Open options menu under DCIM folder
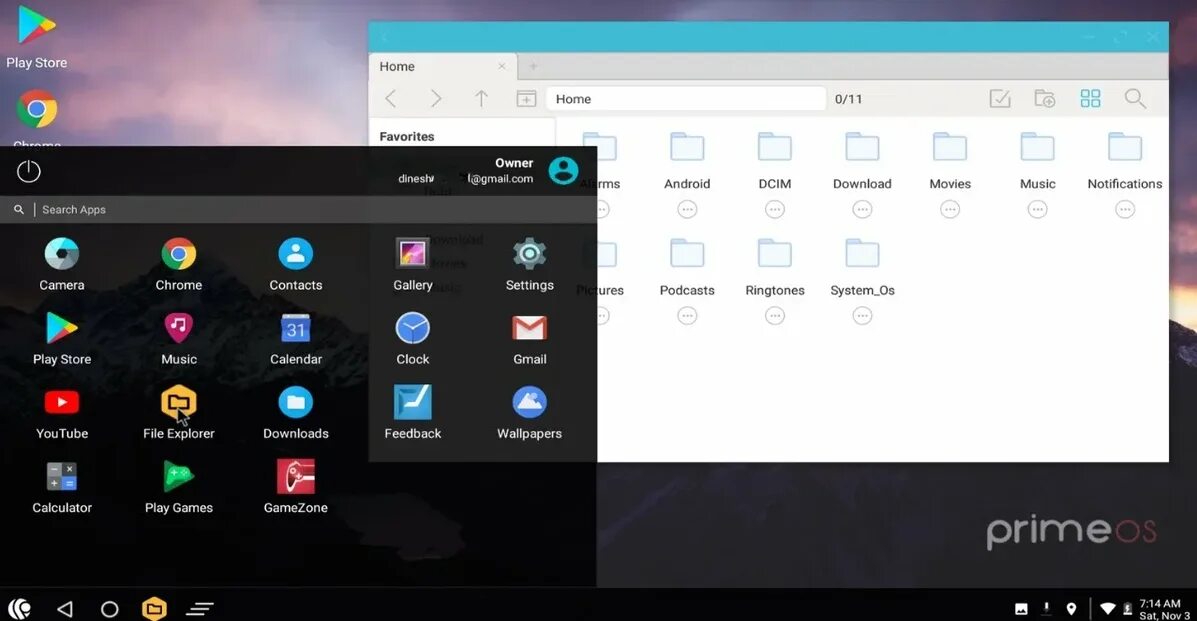The image size is (1197, 621). (775, 209)
